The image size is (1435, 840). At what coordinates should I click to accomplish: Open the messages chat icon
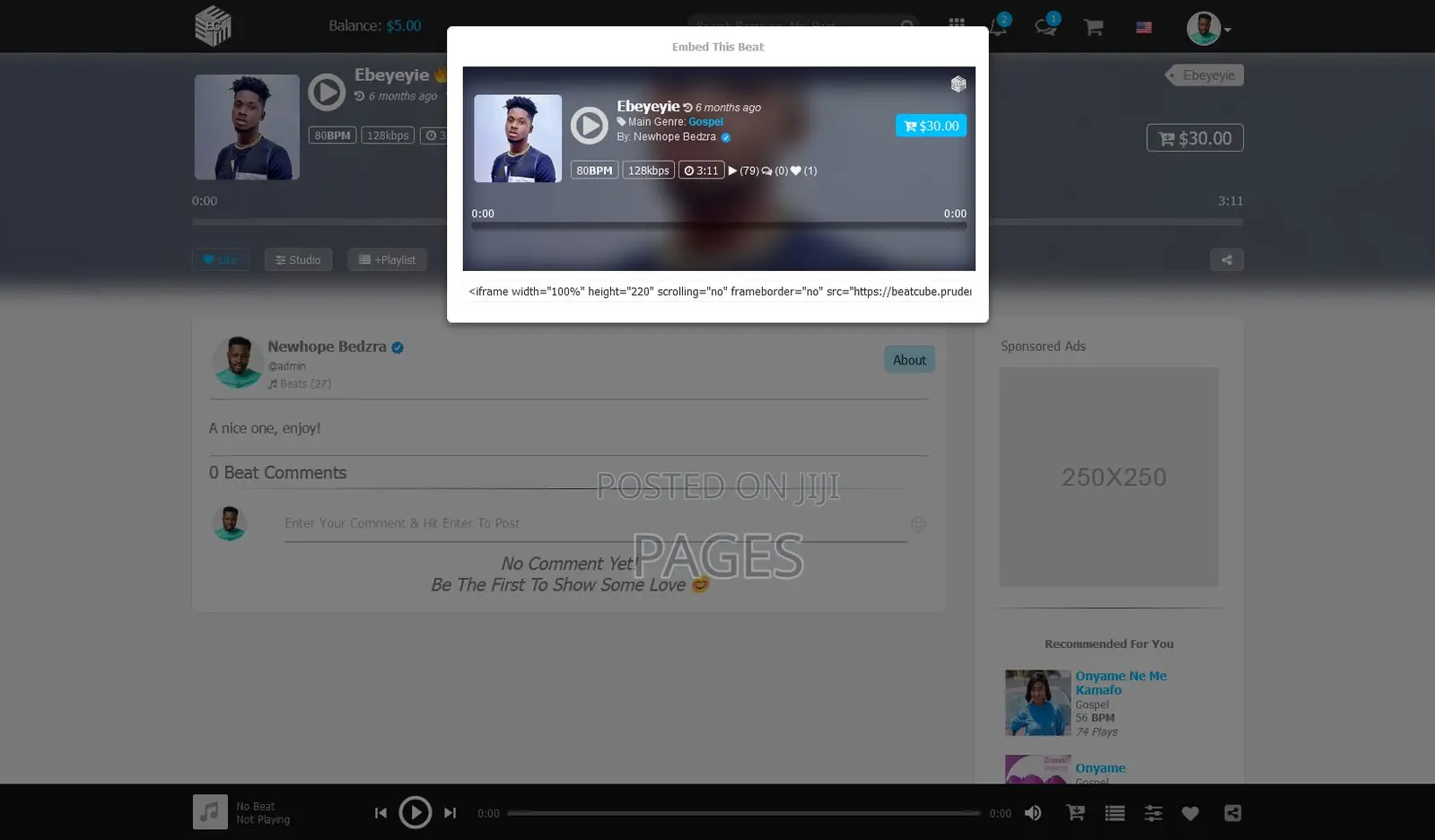coord(1046,26)
